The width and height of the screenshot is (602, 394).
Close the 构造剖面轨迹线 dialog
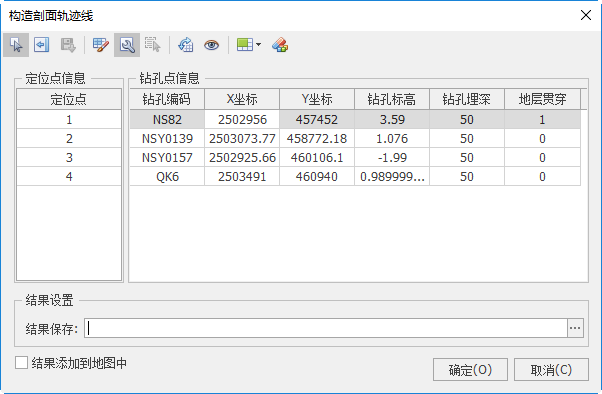[x=586, y=15]
